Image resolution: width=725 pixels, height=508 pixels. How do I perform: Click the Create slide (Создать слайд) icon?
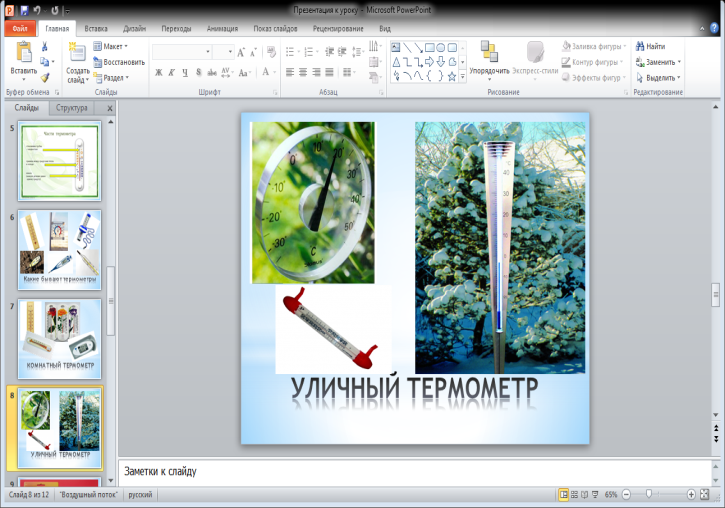pyautogui.click(x=77, y=52)
